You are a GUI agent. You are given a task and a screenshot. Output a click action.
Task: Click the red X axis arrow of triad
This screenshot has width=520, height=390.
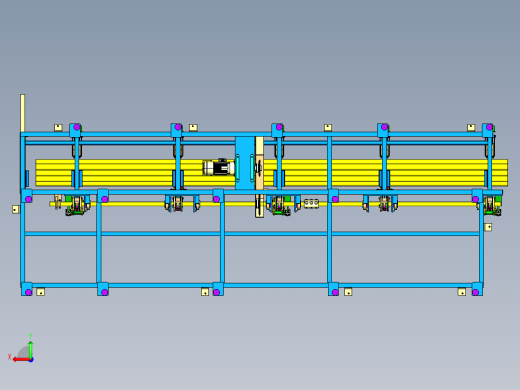coord(22,360)
